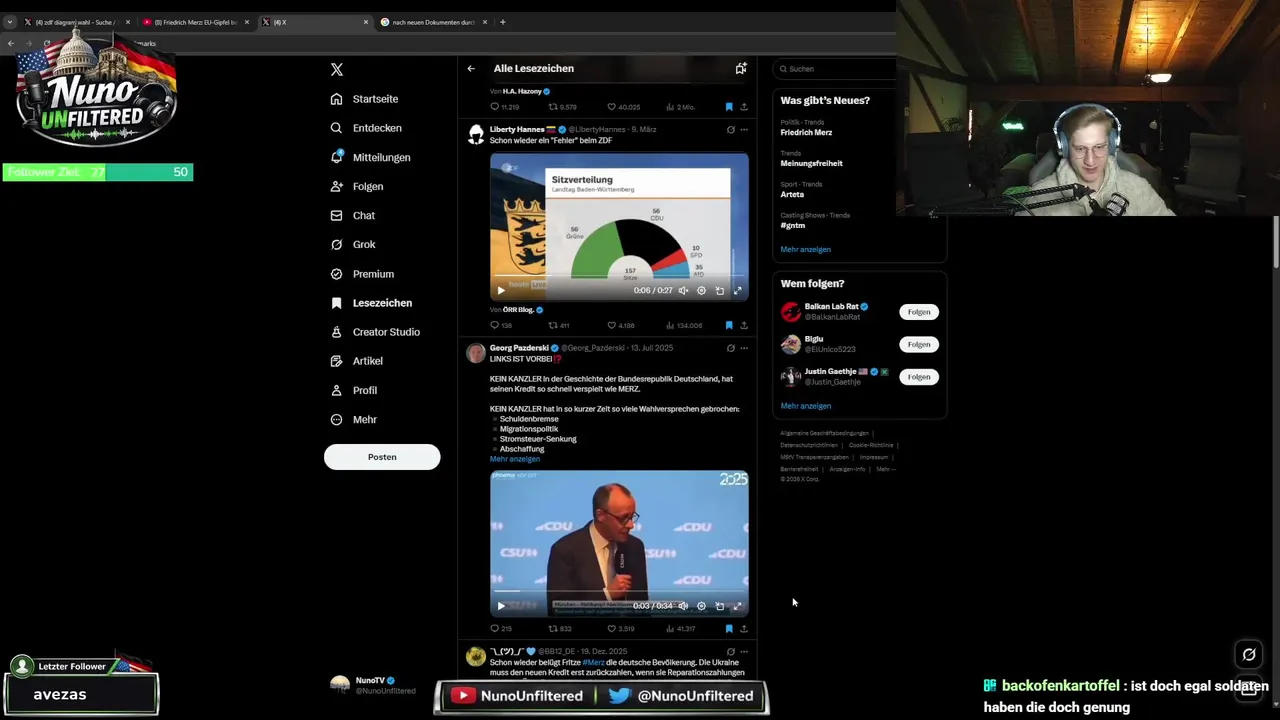1280x720 pixels.
Task: Open the #Merz hashtag link
Action: tap(594, 663)
